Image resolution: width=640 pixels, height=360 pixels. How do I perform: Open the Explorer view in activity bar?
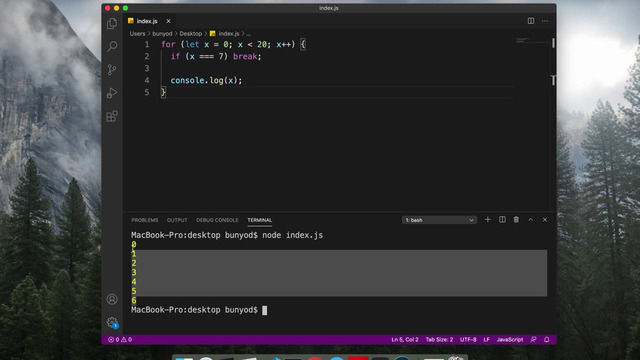pos(112,24)
